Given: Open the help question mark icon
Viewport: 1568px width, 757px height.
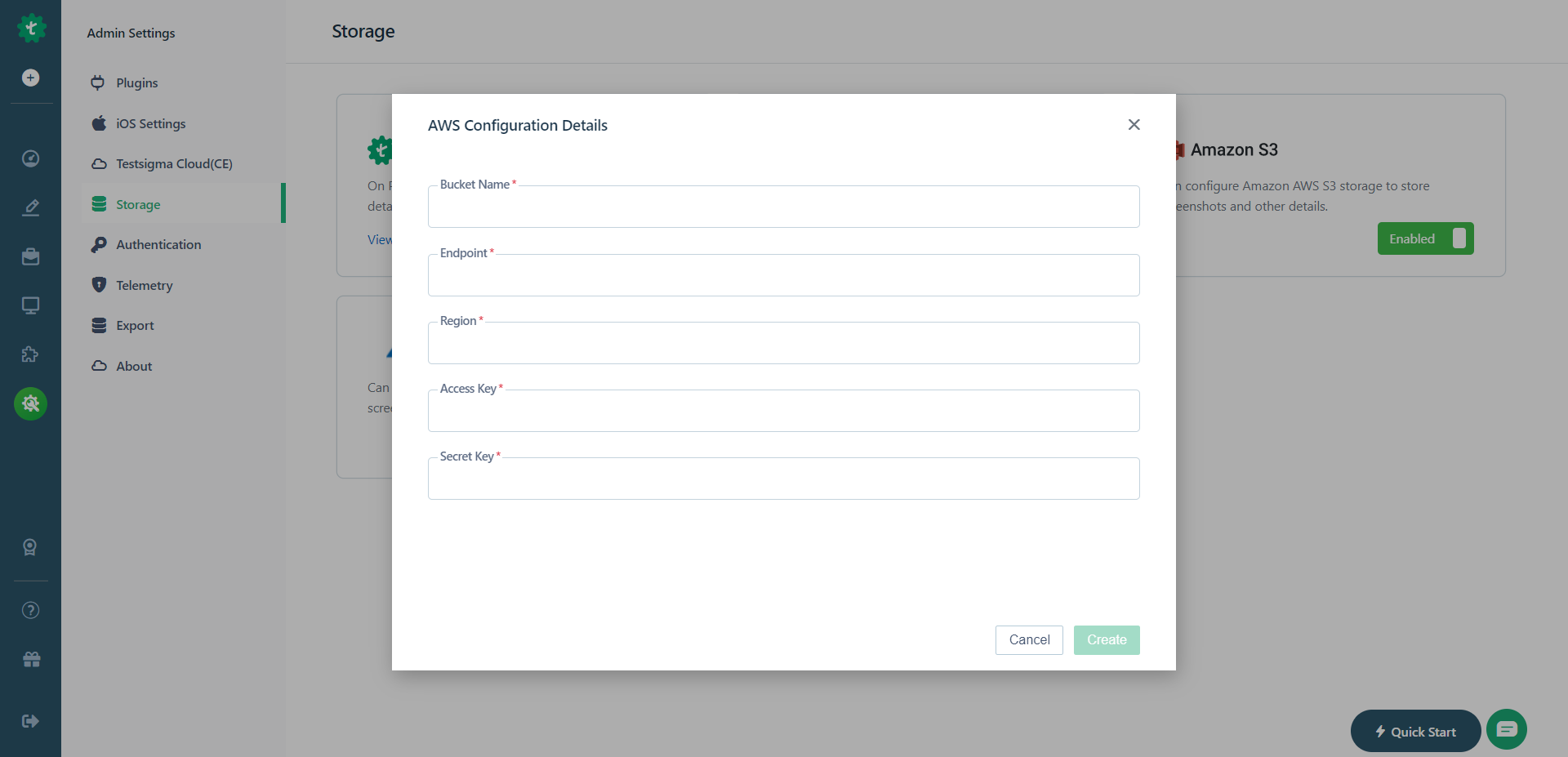Looking at the screenshot, I should tap(30, 610).
